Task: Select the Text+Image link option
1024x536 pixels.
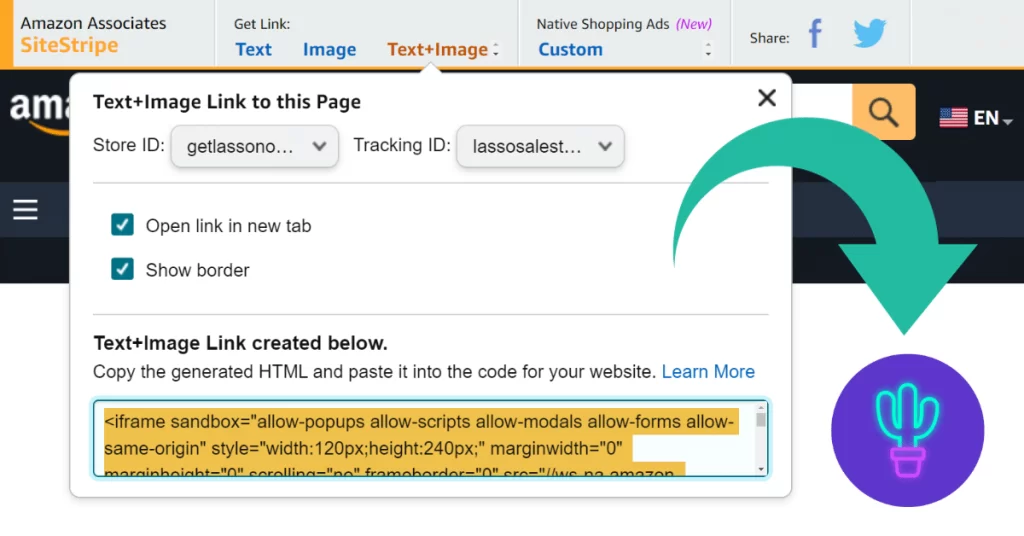Action: click(x=437, y=50)
